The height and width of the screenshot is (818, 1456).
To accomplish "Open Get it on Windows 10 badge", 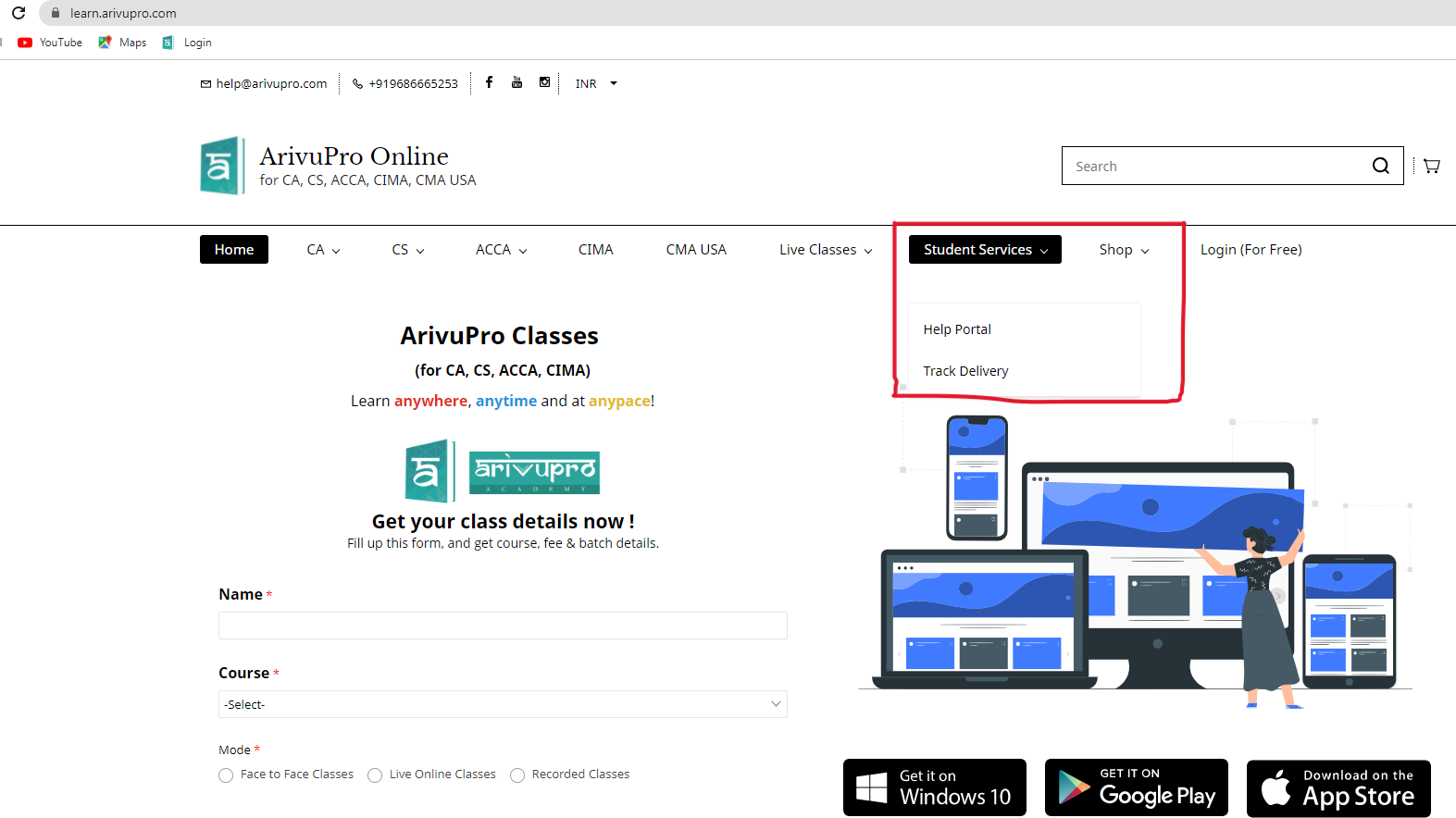I will [935, 787].
